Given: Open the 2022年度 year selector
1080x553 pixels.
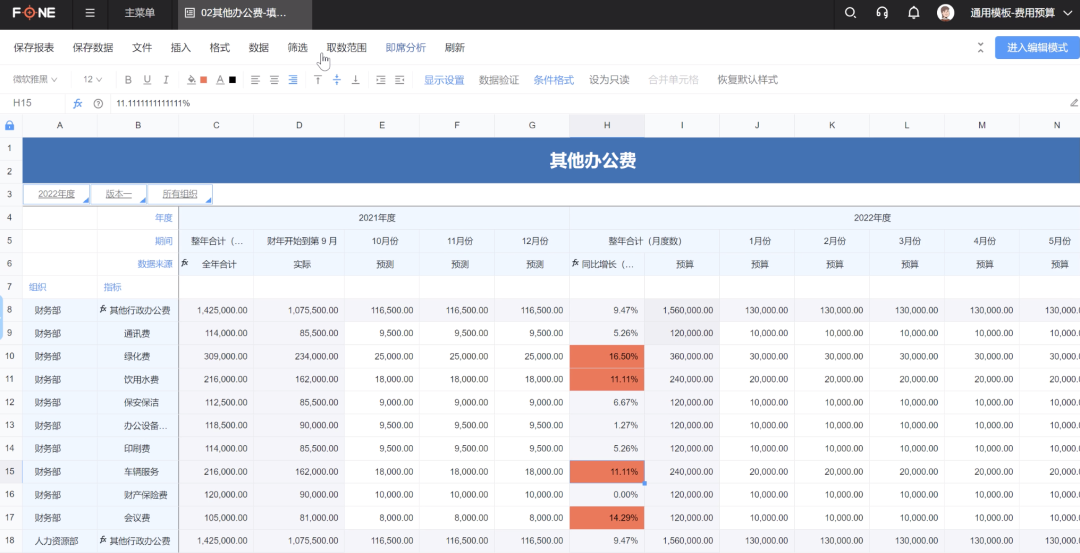Looking at the screenshot, I should tap(56, 194).
